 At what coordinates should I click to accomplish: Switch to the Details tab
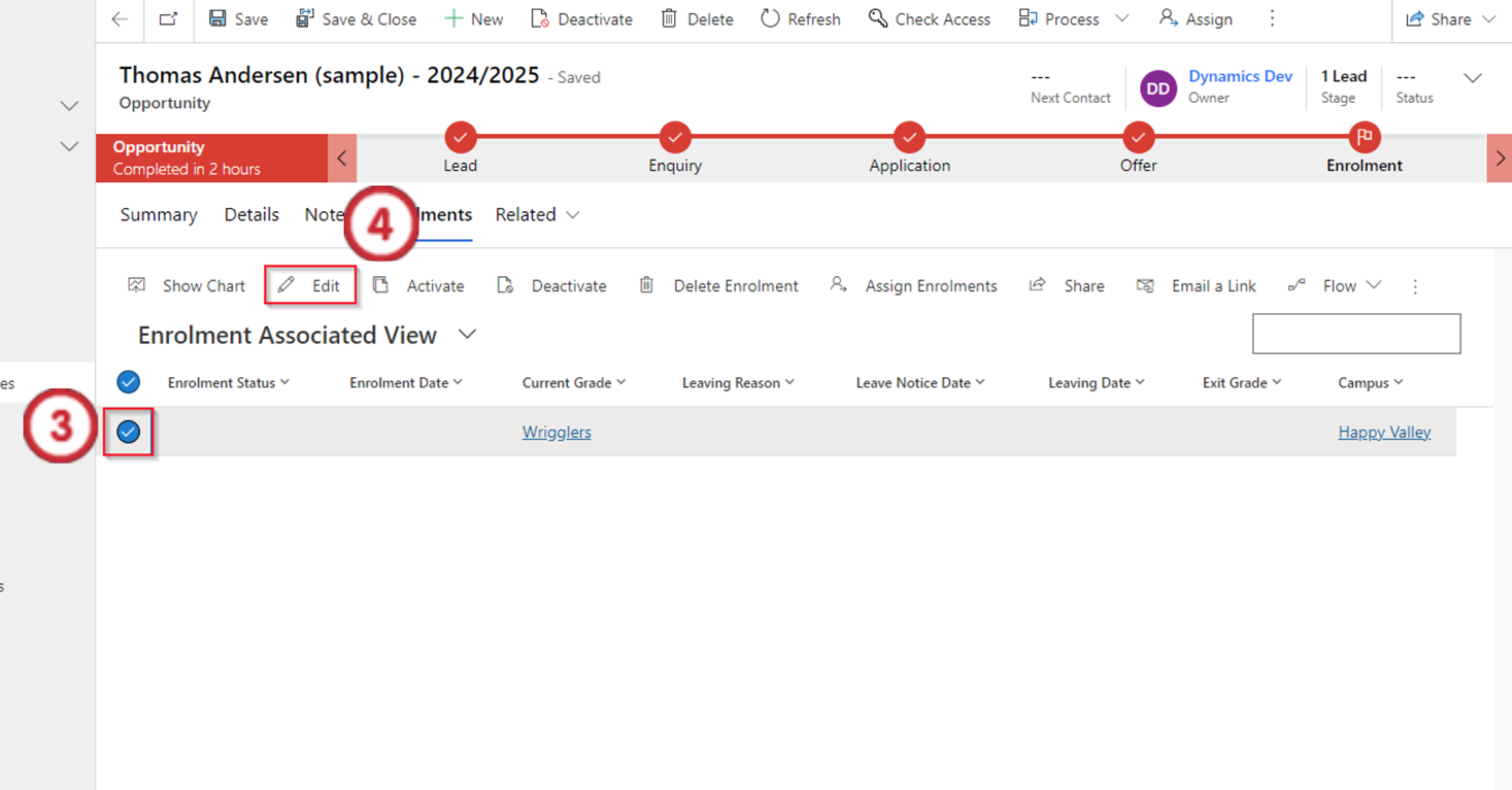click(x=251, y=215)
